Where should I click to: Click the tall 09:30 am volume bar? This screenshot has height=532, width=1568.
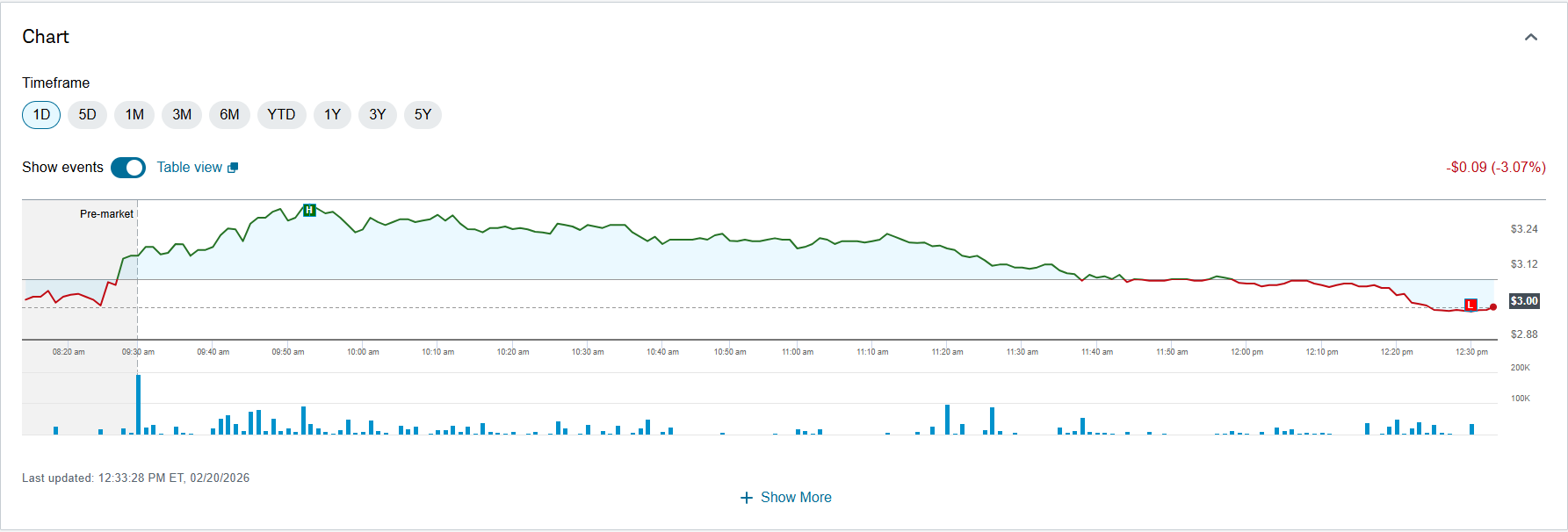[x=138, y=405]
